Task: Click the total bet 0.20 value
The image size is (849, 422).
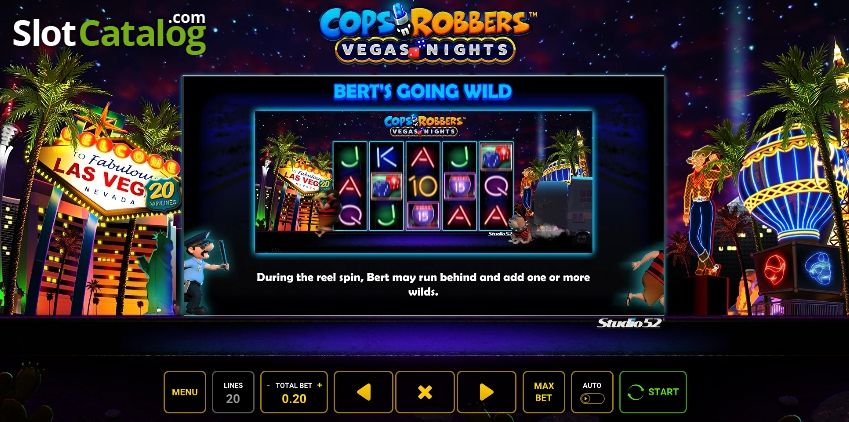Action: tap(294, 399)
